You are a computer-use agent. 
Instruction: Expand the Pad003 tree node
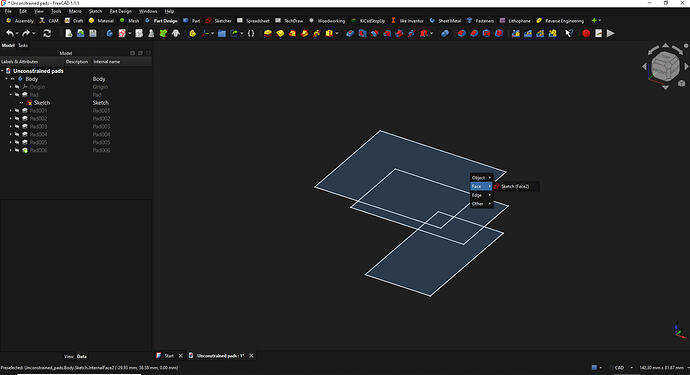pos(11,126)
